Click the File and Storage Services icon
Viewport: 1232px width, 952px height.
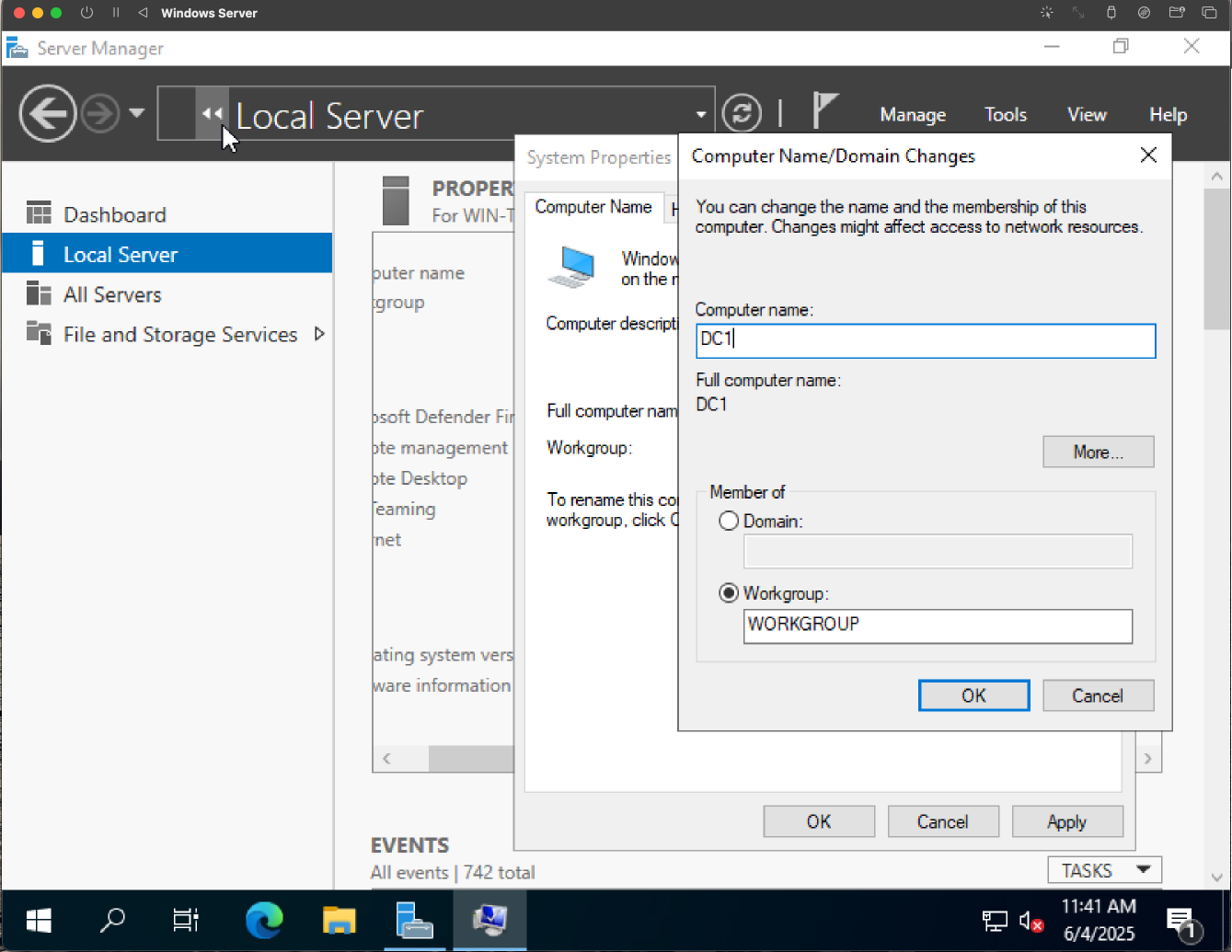pyautogui.click(x=39, y=333)
